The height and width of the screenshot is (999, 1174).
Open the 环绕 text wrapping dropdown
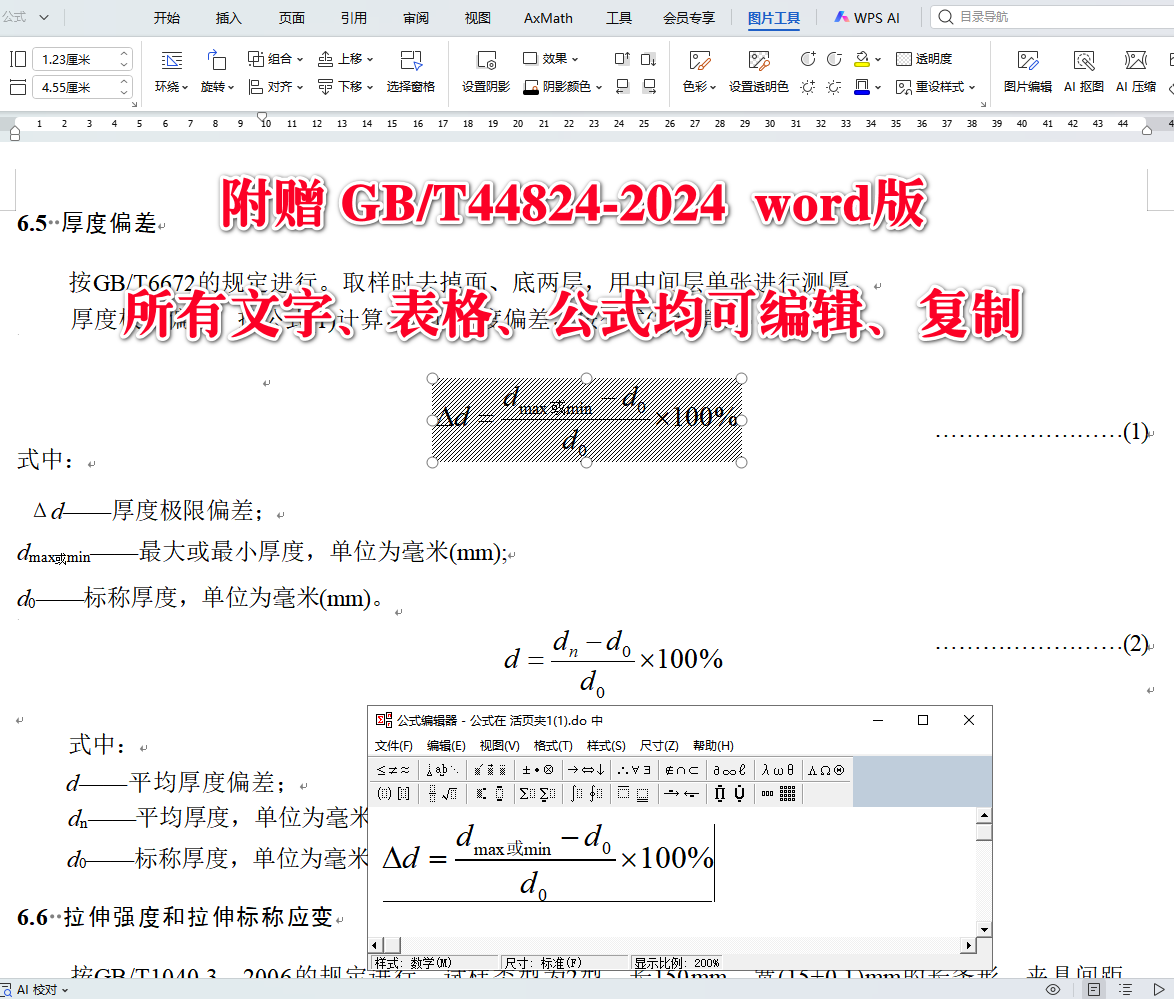(x=169, y=86)
